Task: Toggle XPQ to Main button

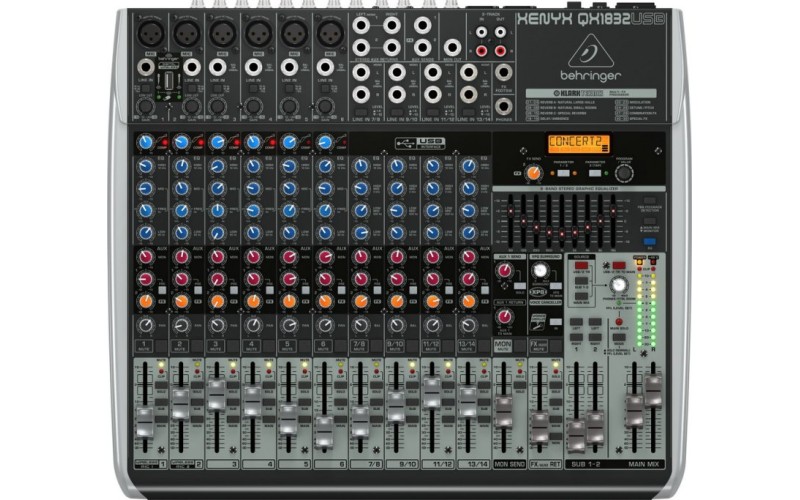Action: pyautogui.click(x=556, y=286)
